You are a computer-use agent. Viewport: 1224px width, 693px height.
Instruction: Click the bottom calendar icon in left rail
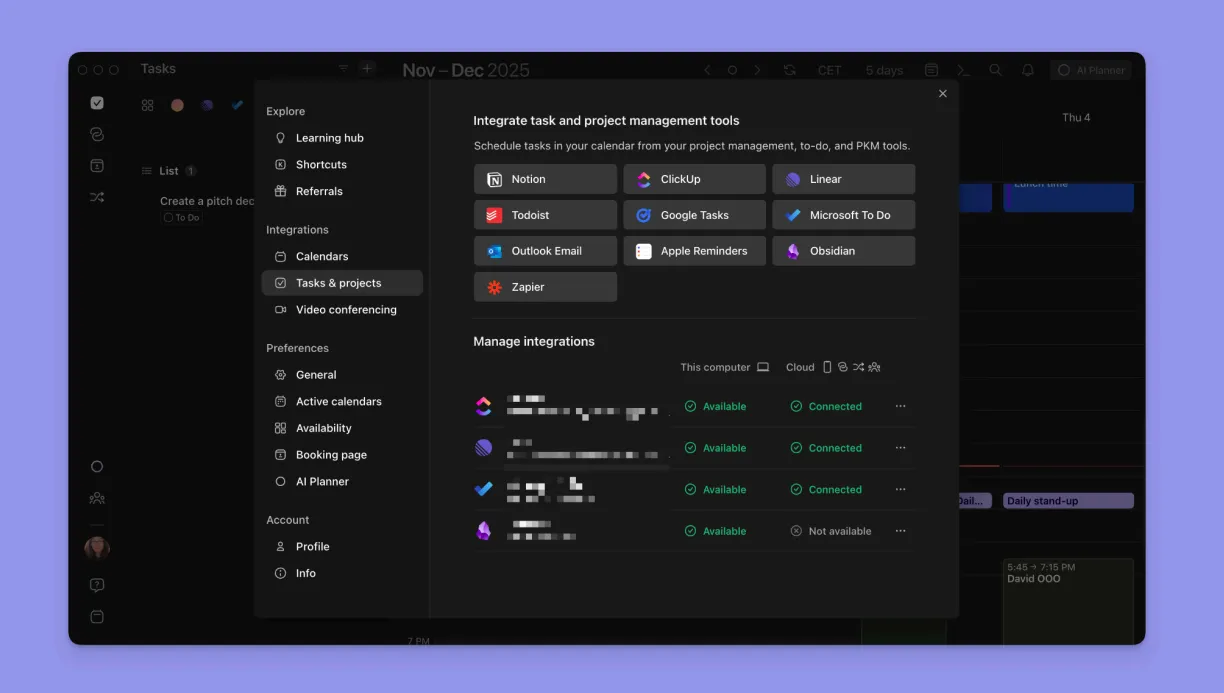pos(97,617)
